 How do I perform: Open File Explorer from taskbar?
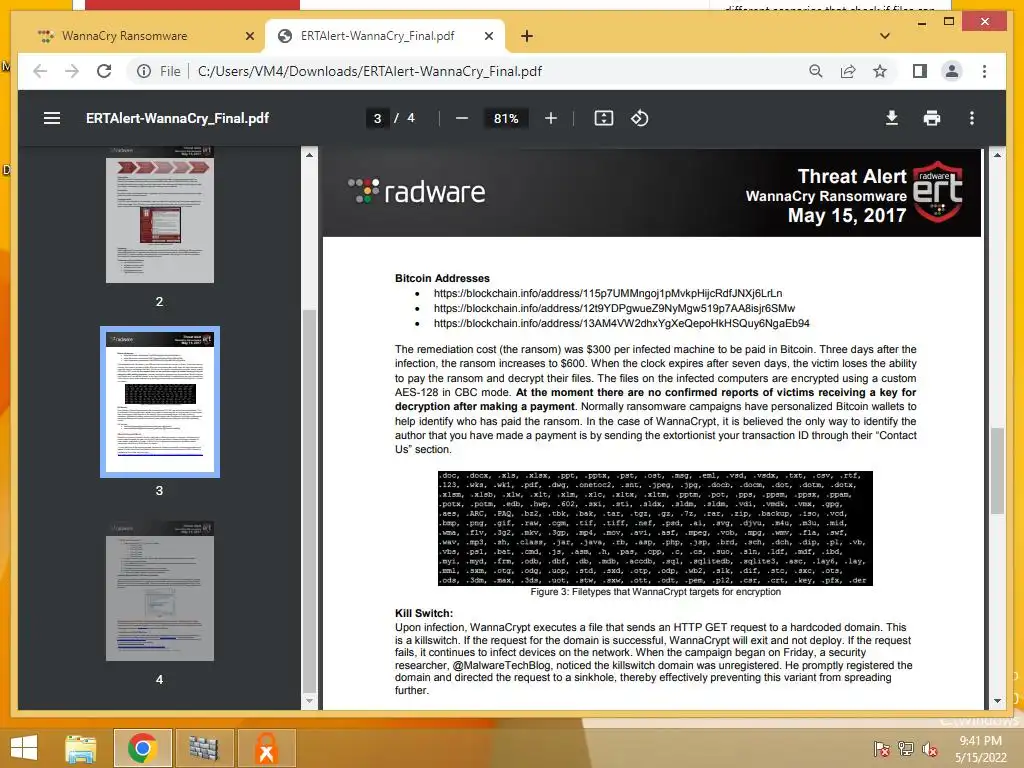tap(81, 748)
